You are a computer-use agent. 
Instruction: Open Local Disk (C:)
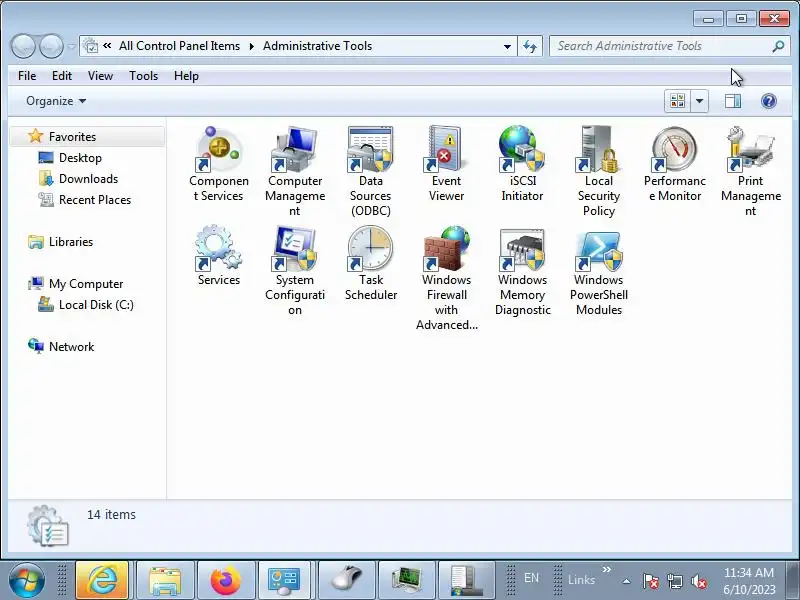(x=96, y=305)
